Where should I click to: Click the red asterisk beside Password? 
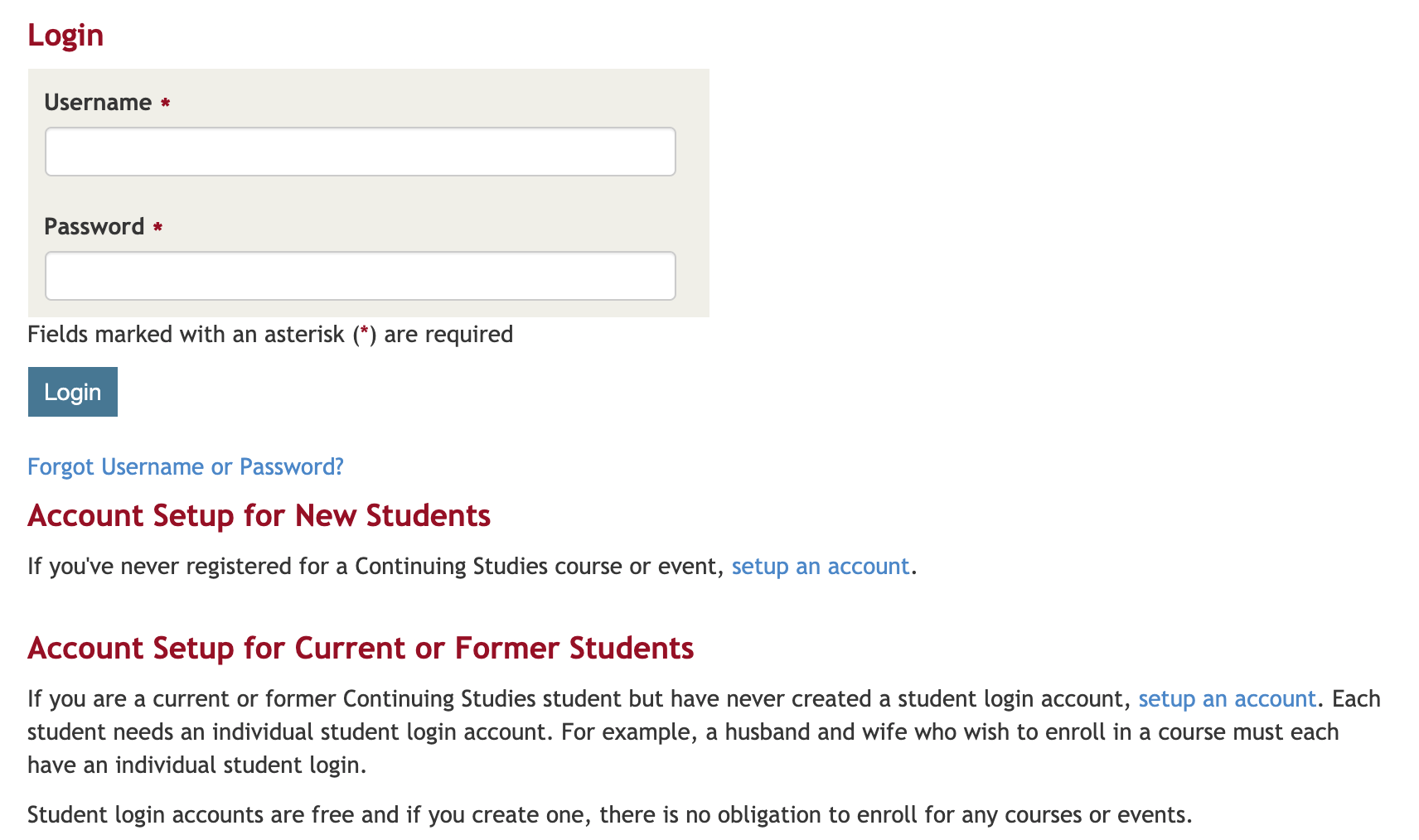pyautogui.click(x=157, y=228)
